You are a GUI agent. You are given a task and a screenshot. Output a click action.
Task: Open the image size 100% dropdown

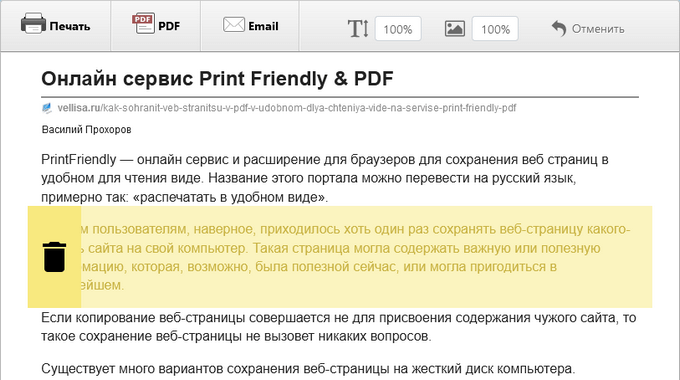point(495,29)
